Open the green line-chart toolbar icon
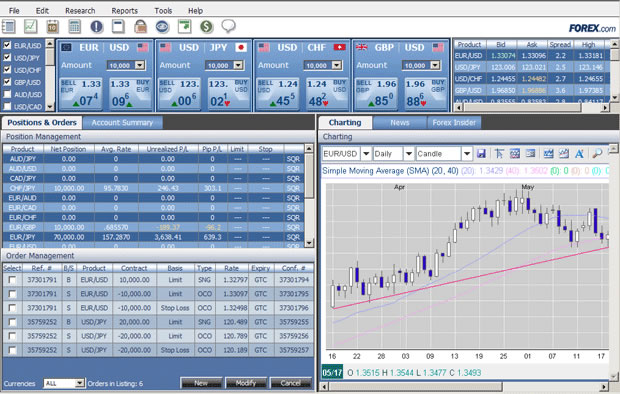This screenshot has height=394, width=620. point(30,27)
